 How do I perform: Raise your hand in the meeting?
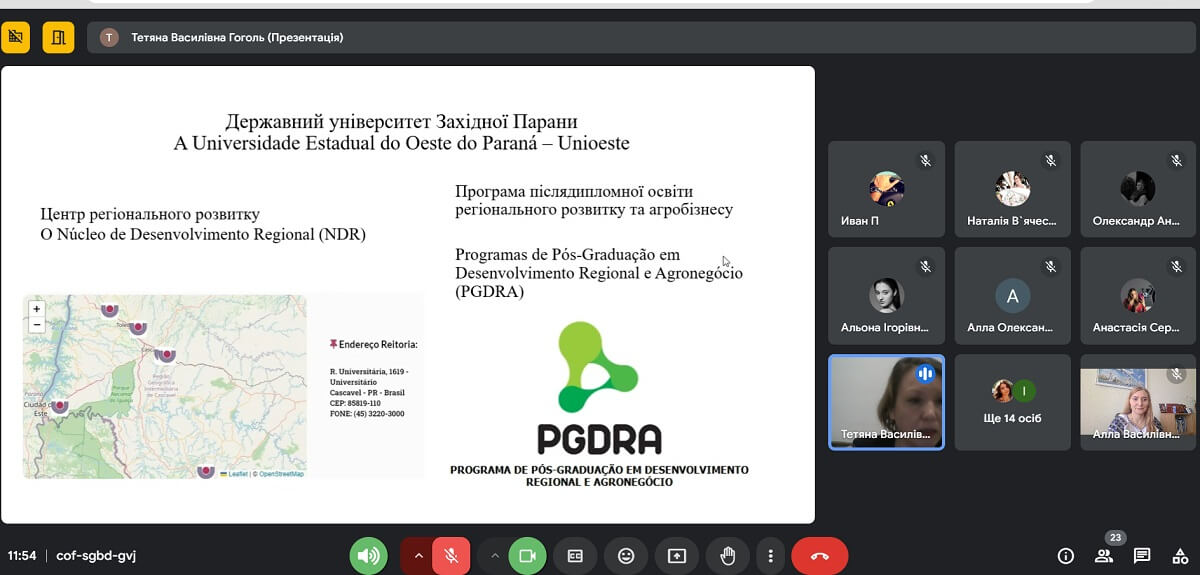click(728, 556)
